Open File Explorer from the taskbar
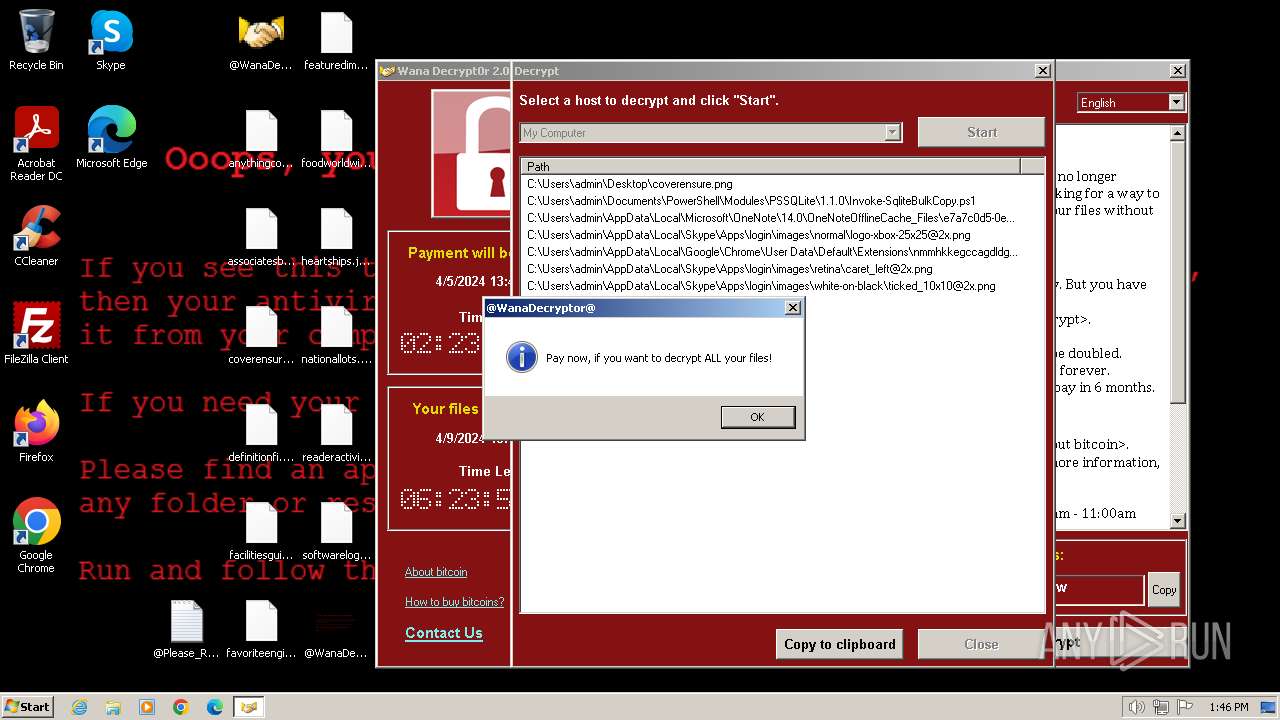 pos(113,707)
